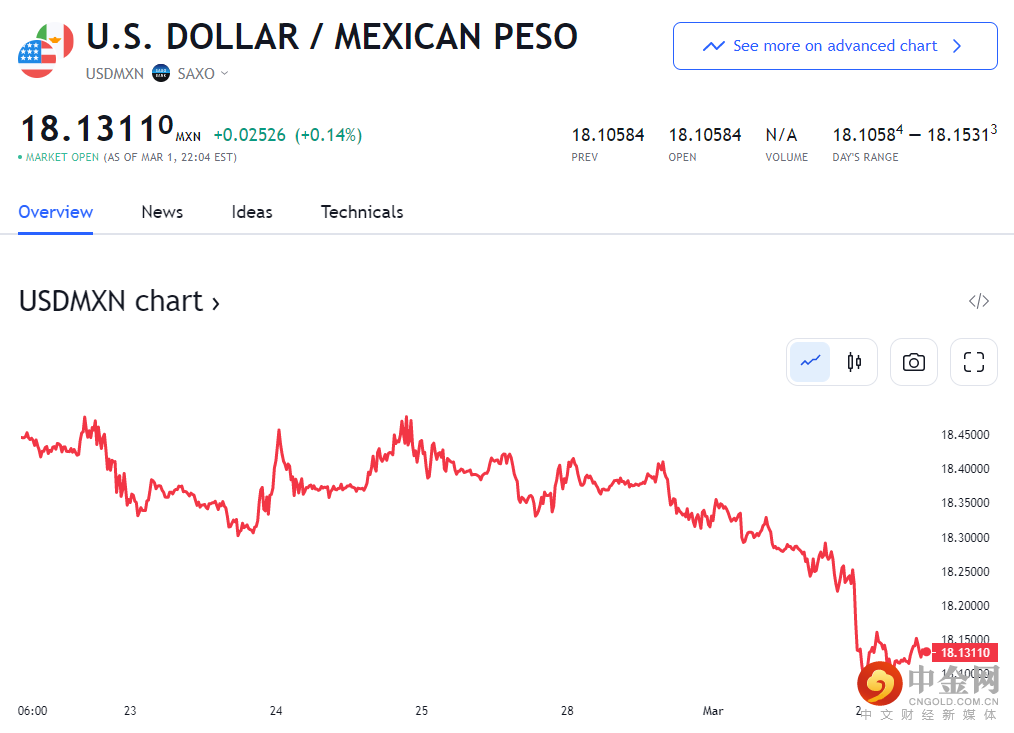Switch to line chart style
The width and height of the screenshot is (1014, 733).
tap(810, 362)
